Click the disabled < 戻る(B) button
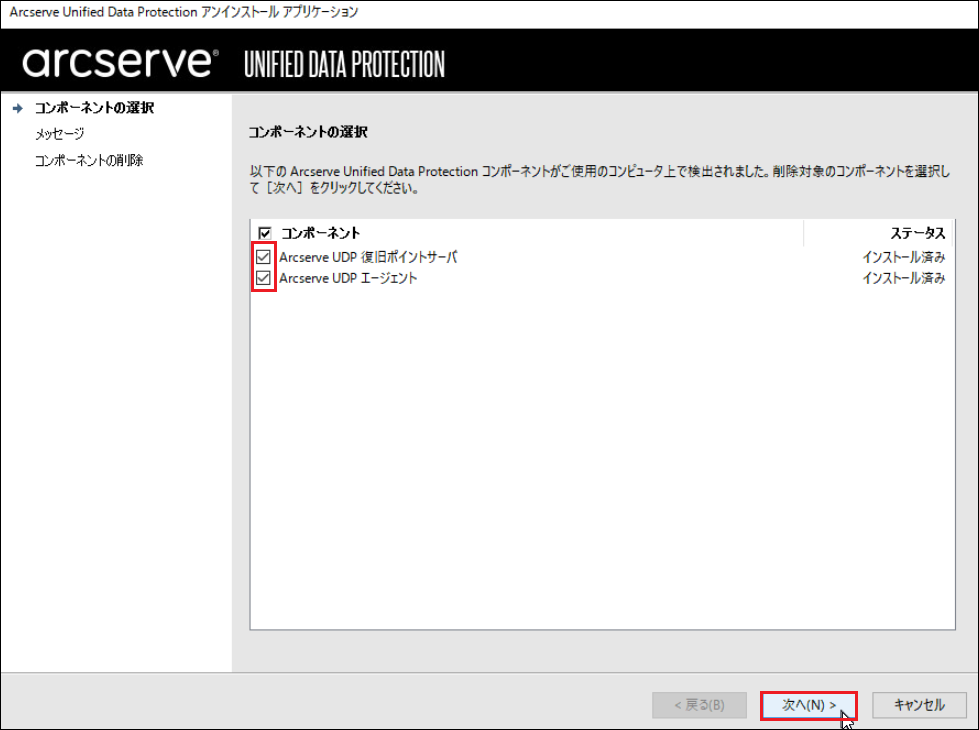Image resolution: width=979 pixels, height=730 pixels. [x=699, y=706]
